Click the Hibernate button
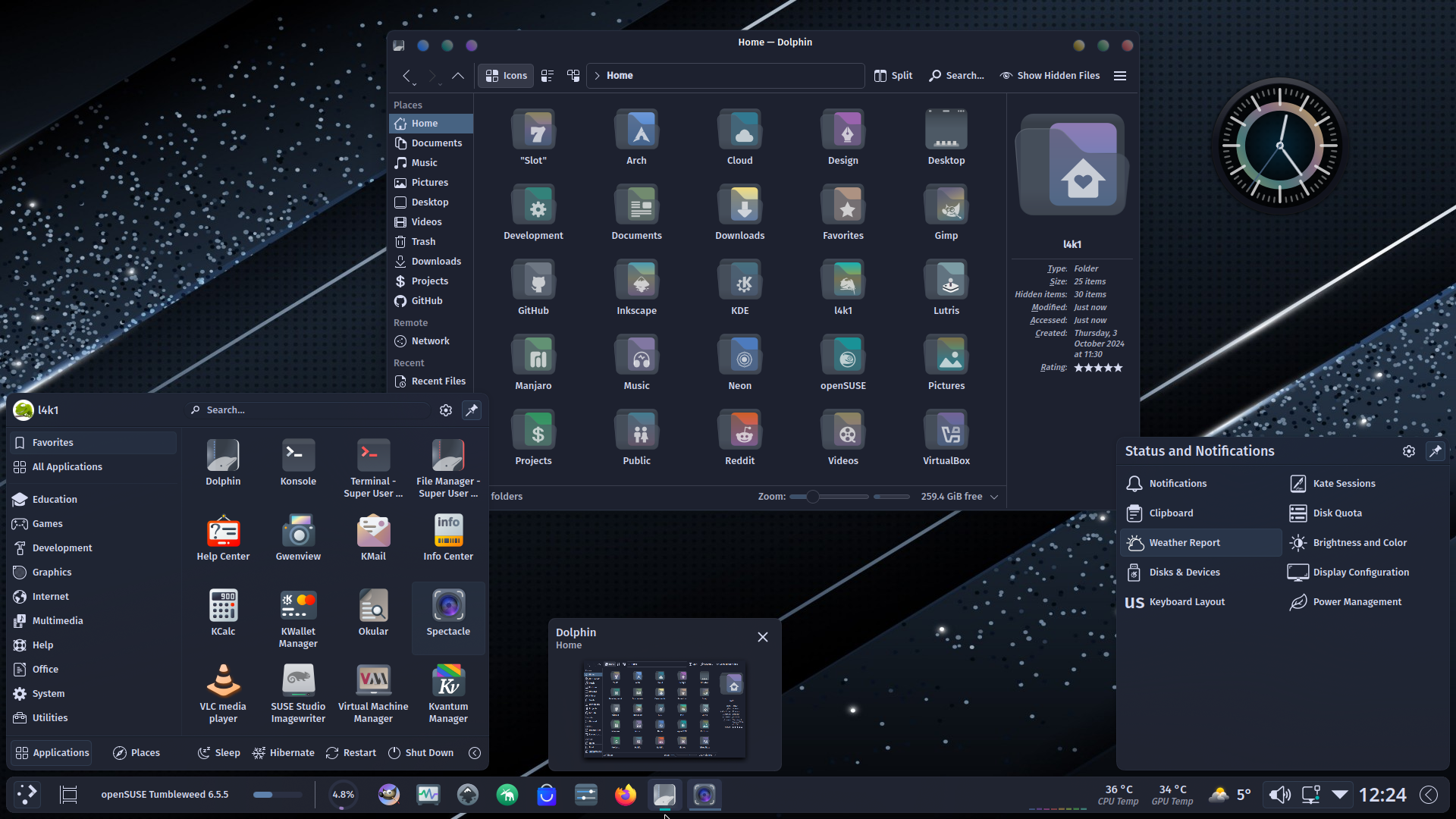The width and height of the screenshot is (1456, 819). 283,753
